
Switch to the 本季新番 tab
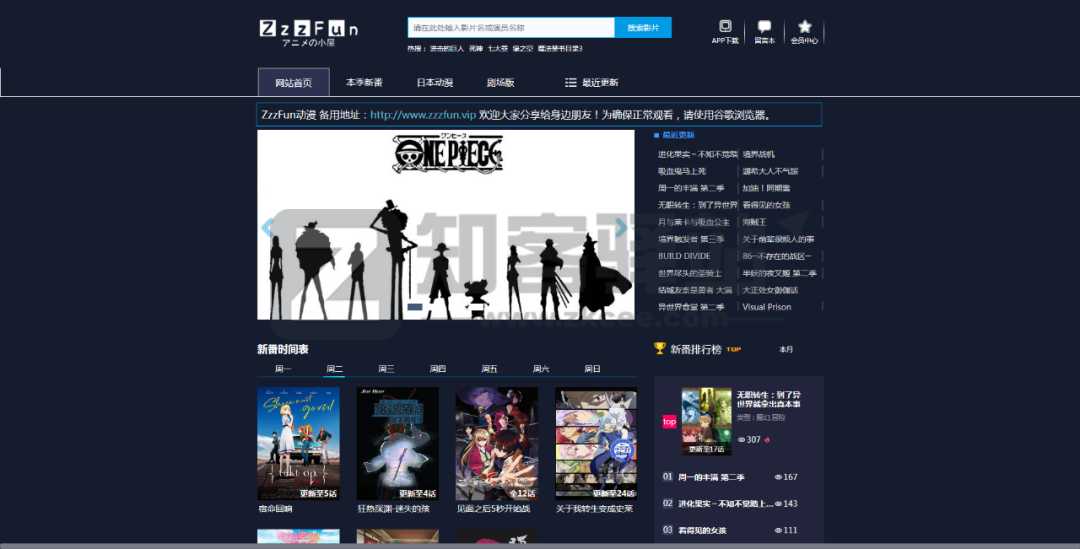364,83
